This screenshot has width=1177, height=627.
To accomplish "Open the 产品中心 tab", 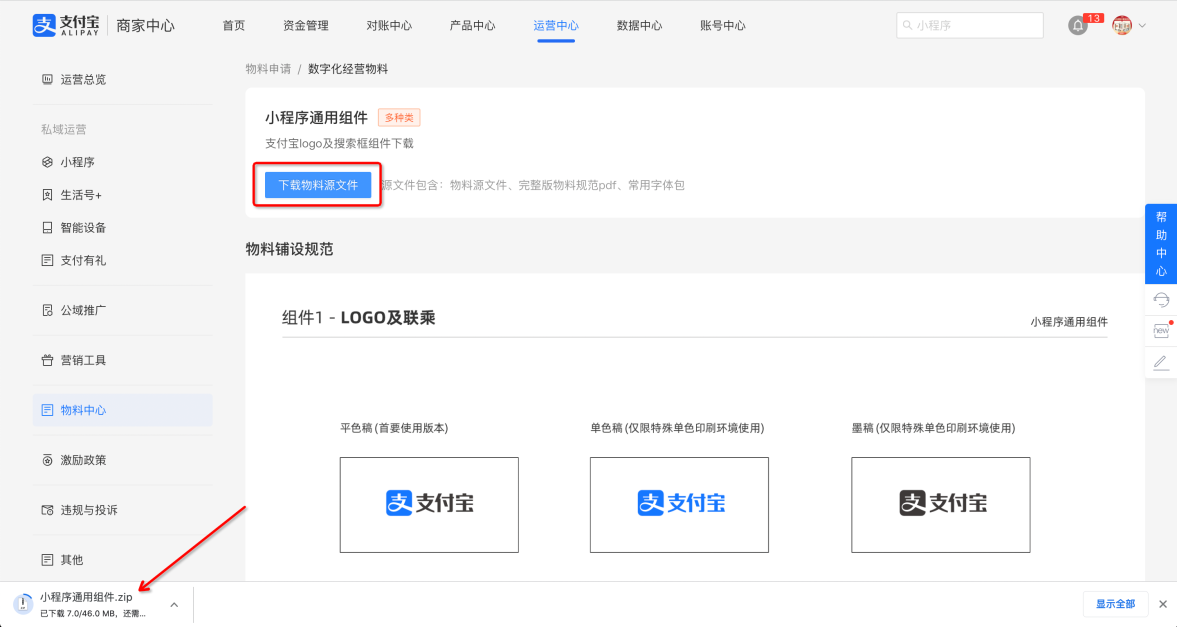I will (472, 26).
